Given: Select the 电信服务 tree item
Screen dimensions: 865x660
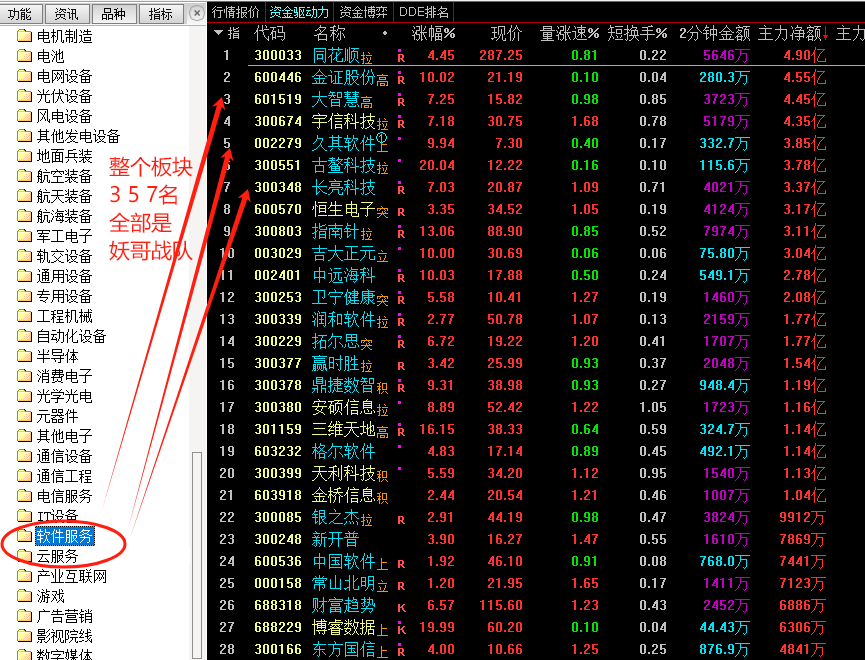Looking at the screenshot, I should click(65, 496).
